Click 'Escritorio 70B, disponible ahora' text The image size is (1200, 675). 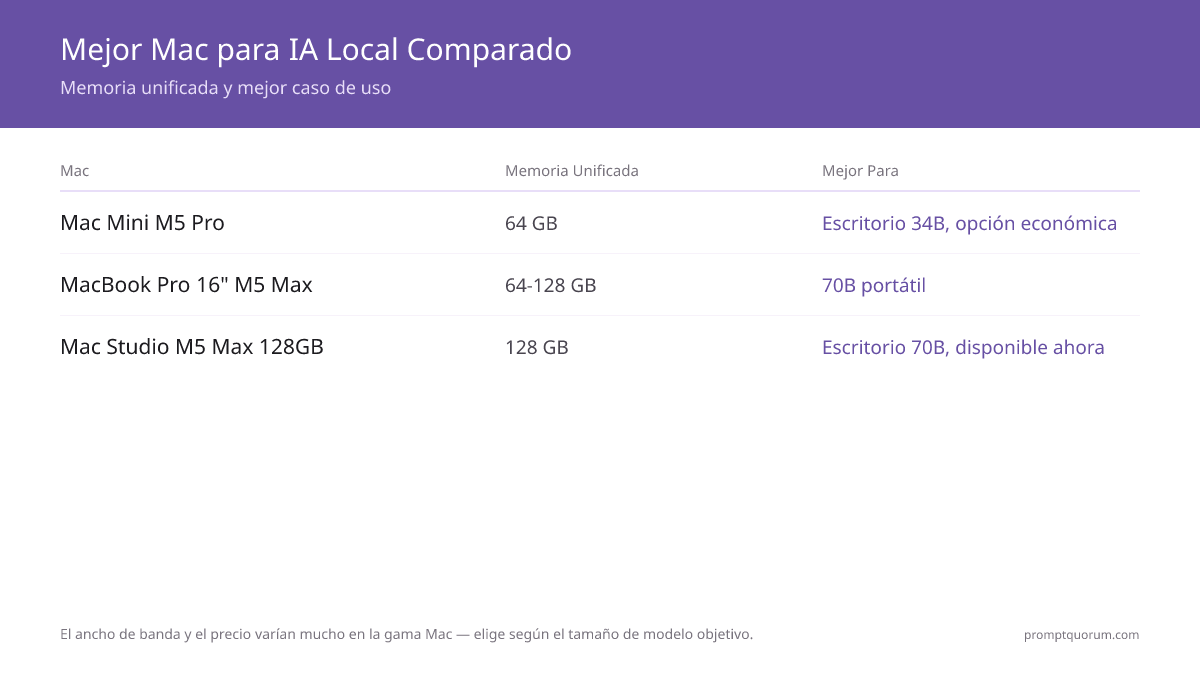pyautogui.click(x=963, y=348)
